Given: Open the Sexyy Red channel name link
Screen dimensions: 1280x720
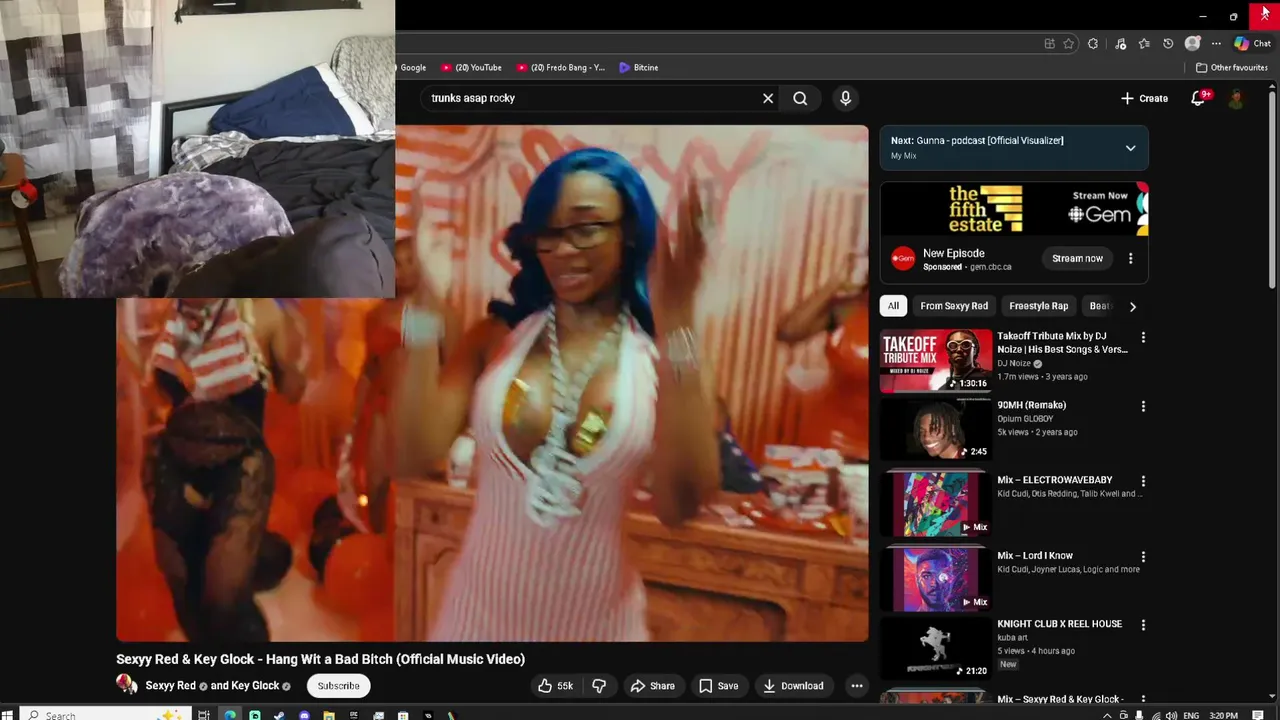Looking at the screenshot, I should (171, 686).
